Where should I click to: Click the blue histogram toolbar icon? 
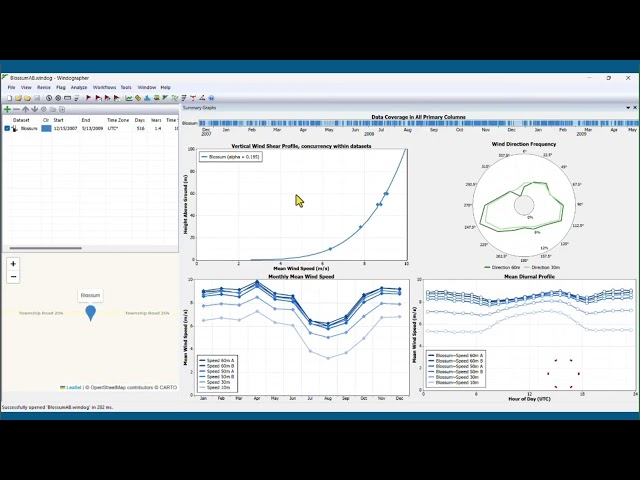point(147,98)
